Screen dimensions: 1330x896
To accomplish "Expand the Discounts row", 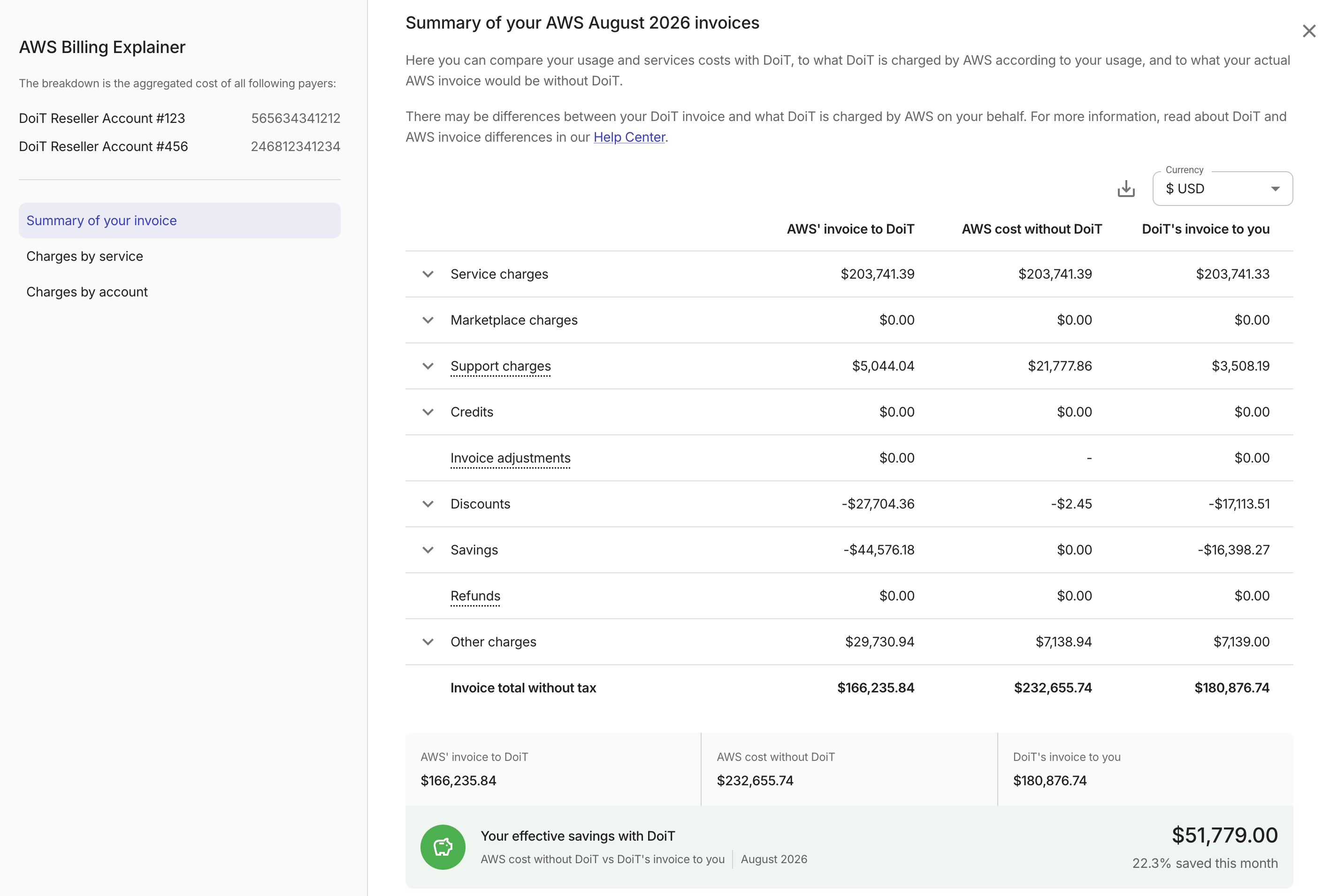I will 428,504.
